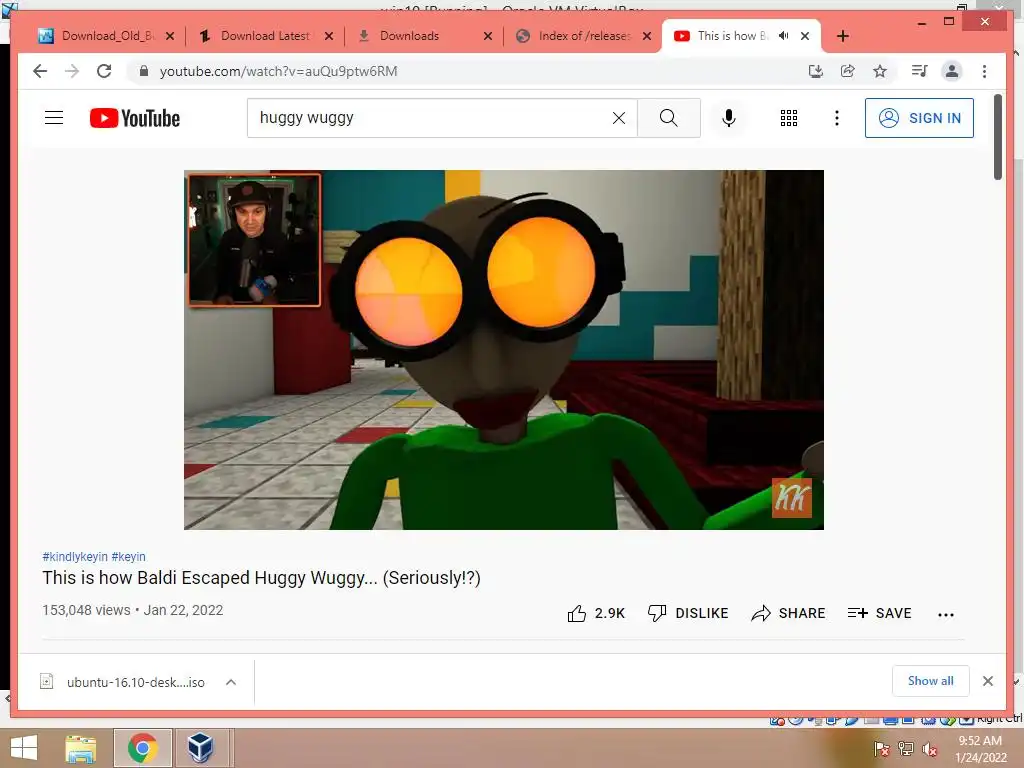Close the Download_Old_B tab
This screenshot has width=1024, height=768.
pos(170,36)
